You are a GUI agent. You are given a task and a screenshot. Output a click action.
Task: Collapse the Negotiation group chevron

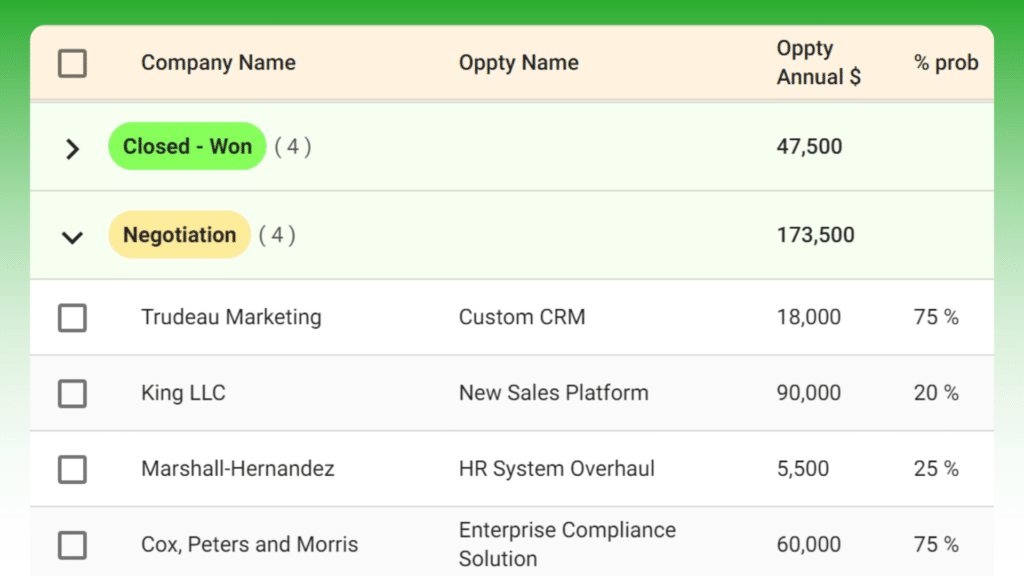point(72,237)
